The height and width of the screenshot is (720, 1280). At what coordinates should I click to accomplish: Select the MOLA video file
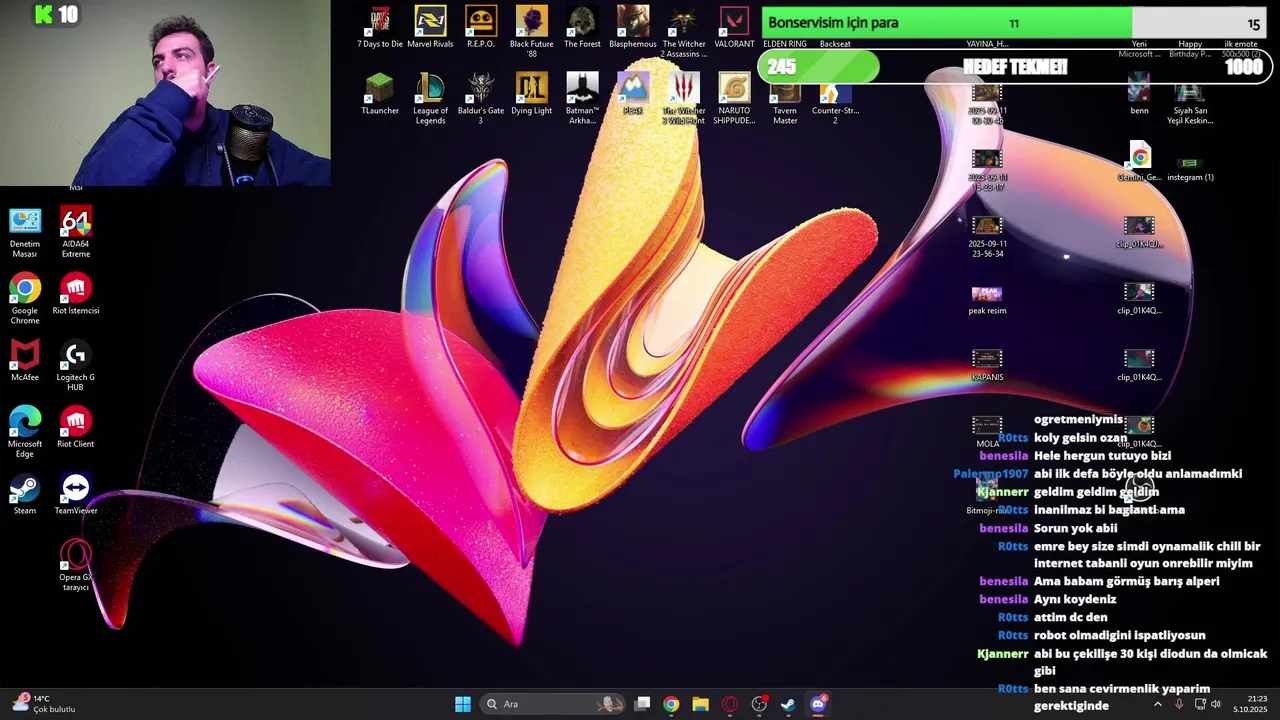tap(987, 432)
